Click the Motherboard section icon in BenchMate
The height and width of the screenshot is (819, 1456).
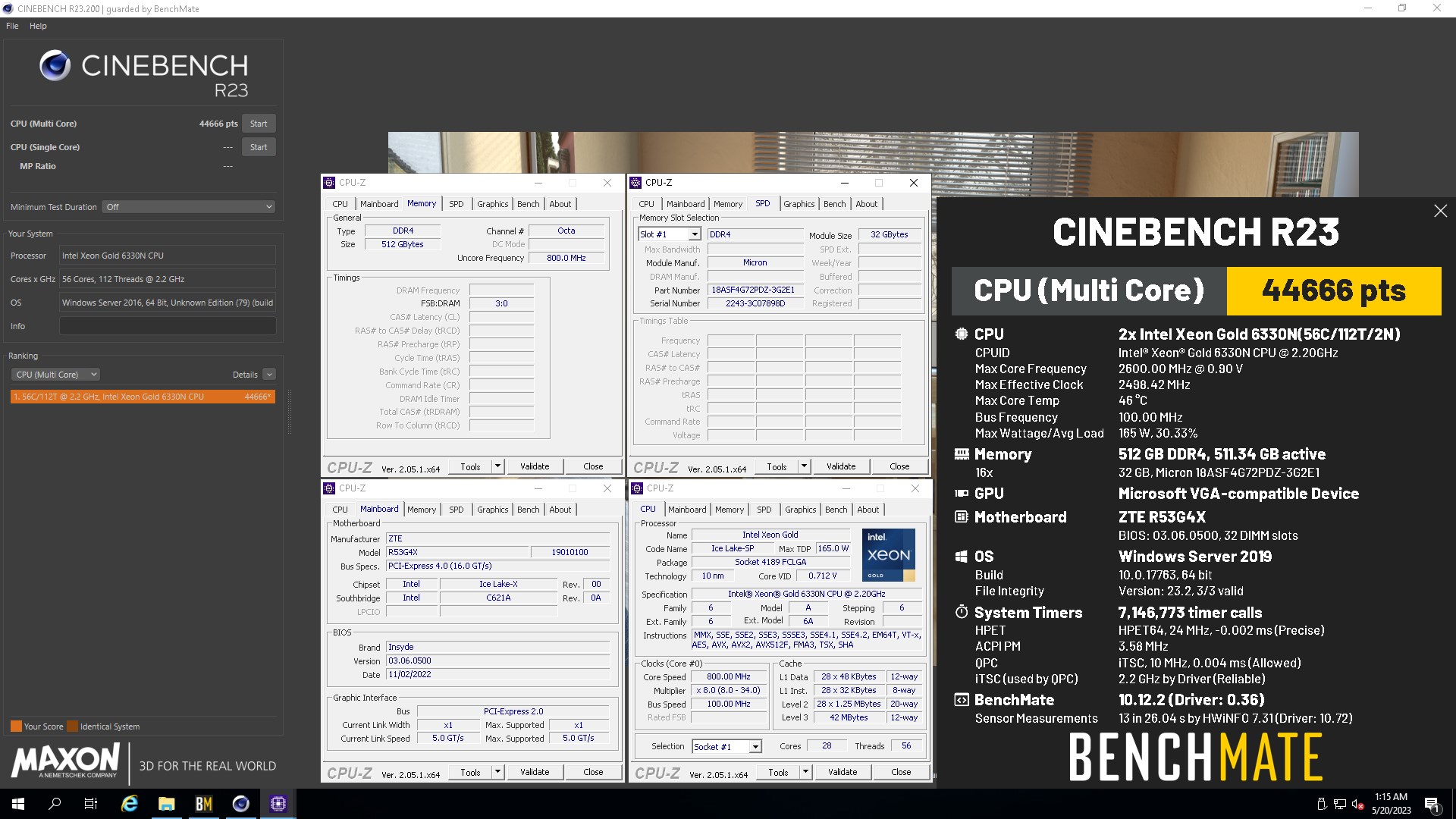(x=962, y=517)
